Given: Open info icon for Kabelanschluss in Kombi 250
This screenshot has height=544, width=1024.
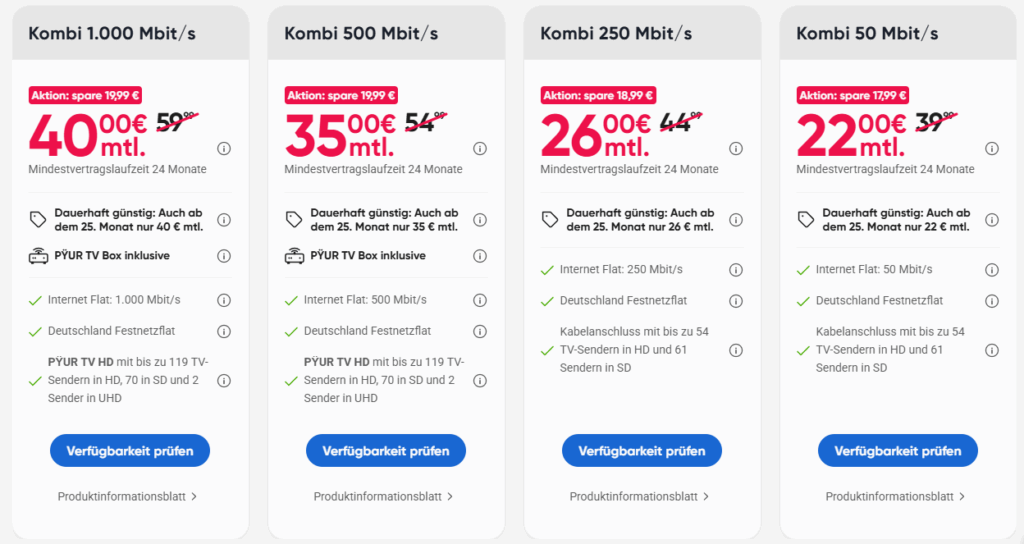Looking at the screenshot, I should click(736, 351).
